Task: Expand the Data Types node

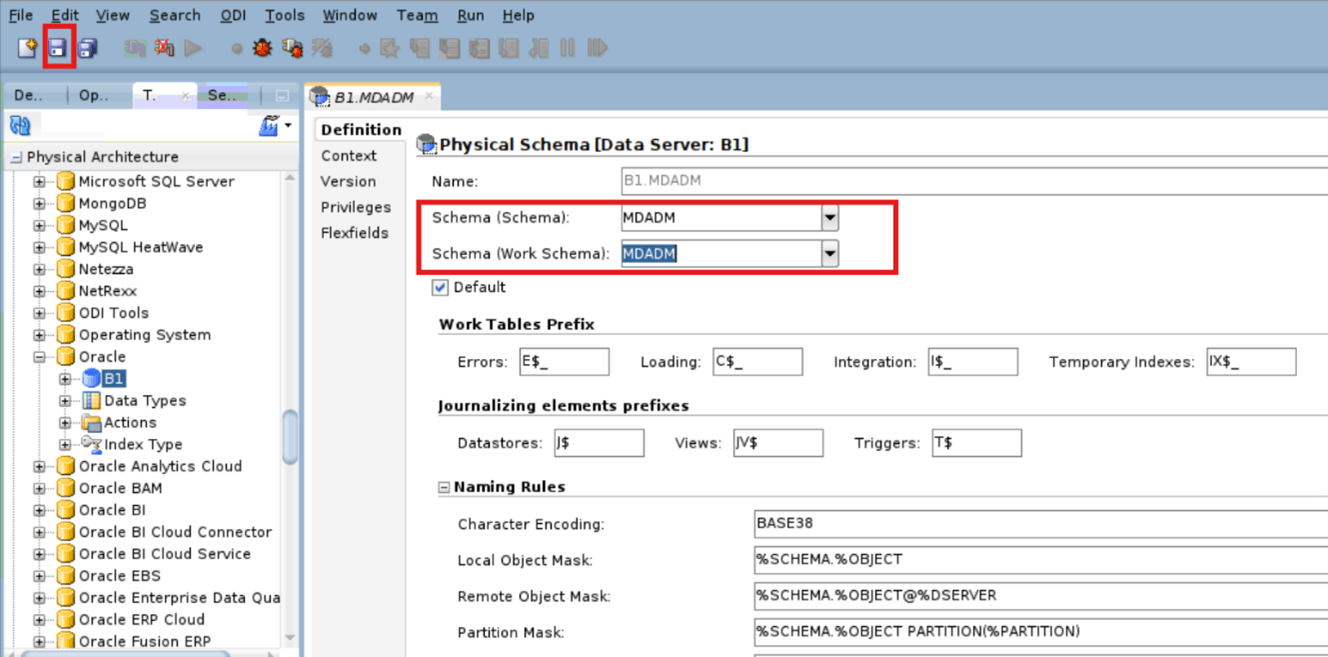Action: (x=65, y=400)
